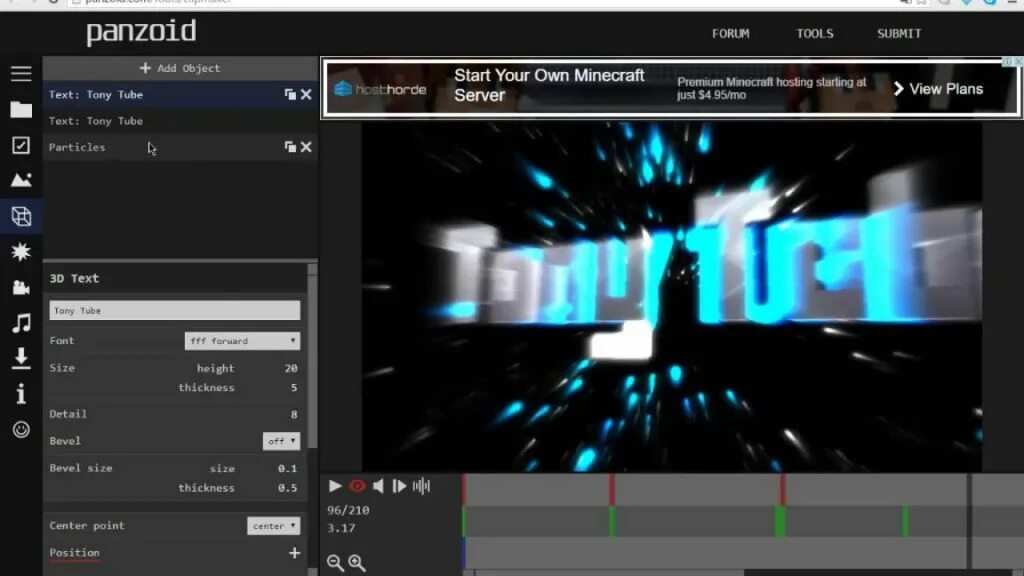The width and height of the screenshot is (1024, 576).
Task: Open the Bevel off dropdown
Action: click(x=281, y=441)
